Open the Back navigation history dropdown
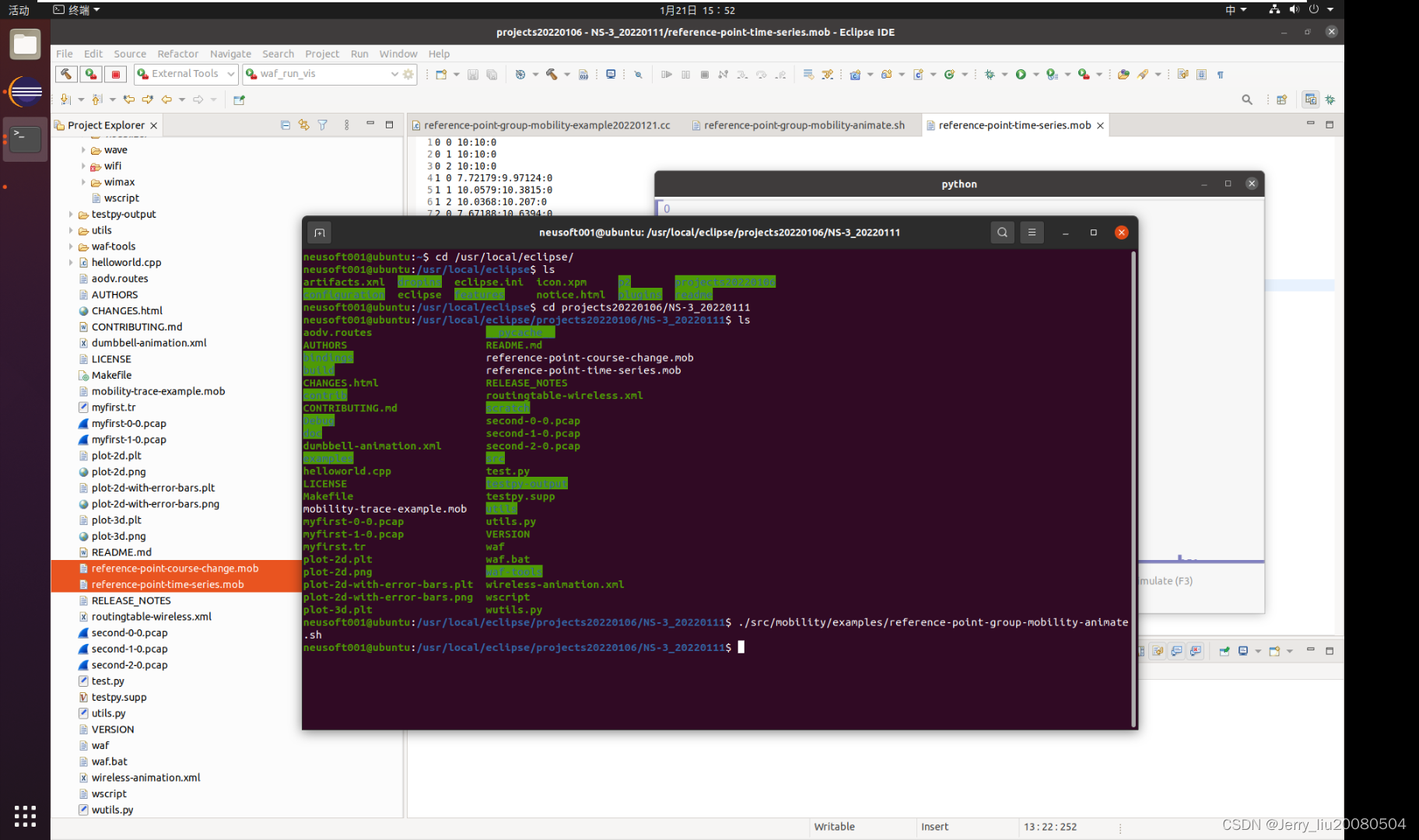The height and width of the screenshot is (840, 1419). pyautogui.click(x=182, y=100)
